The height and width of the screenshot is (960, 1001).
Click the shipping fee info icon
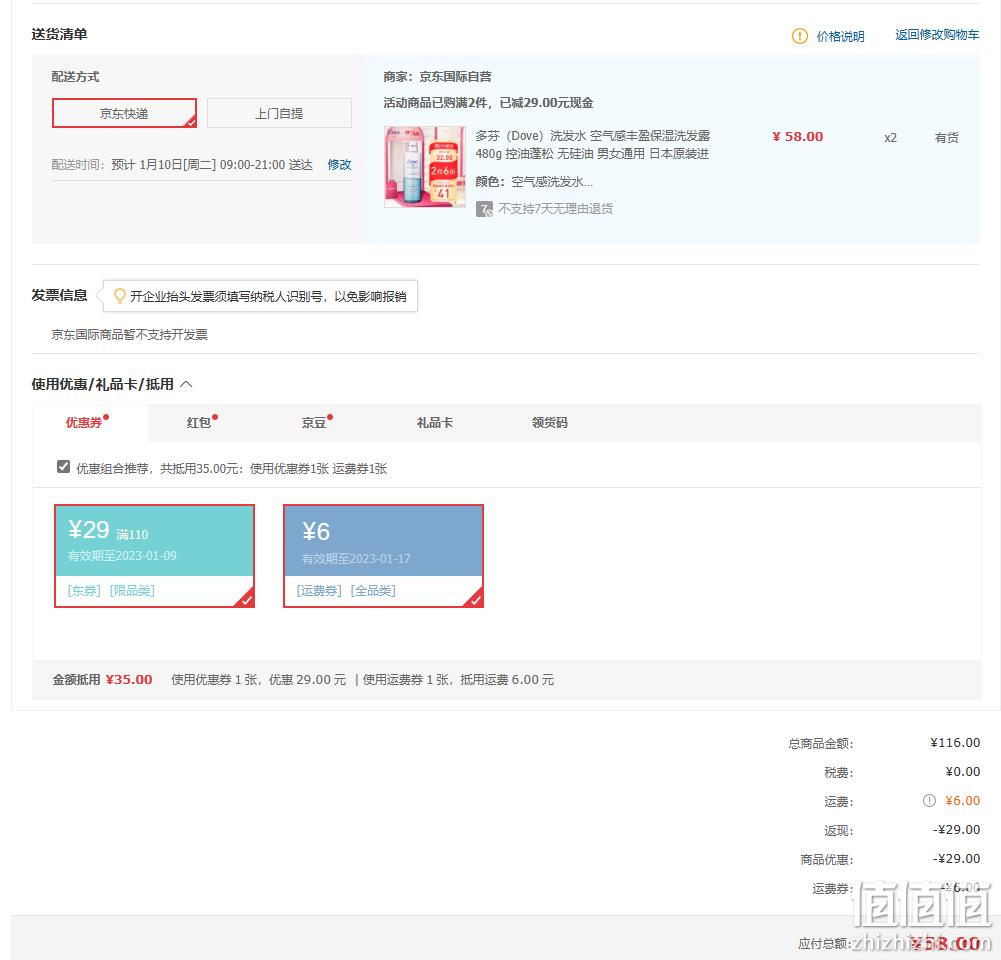pos(929,800)
